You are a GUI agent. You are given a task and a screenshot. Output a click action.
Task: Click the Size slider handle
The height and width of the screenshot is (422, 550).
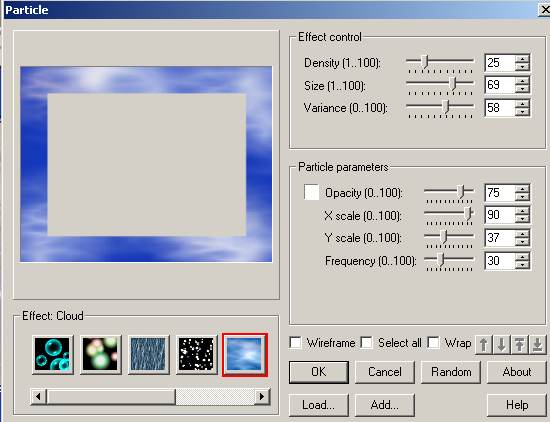(x=453, y=83)
